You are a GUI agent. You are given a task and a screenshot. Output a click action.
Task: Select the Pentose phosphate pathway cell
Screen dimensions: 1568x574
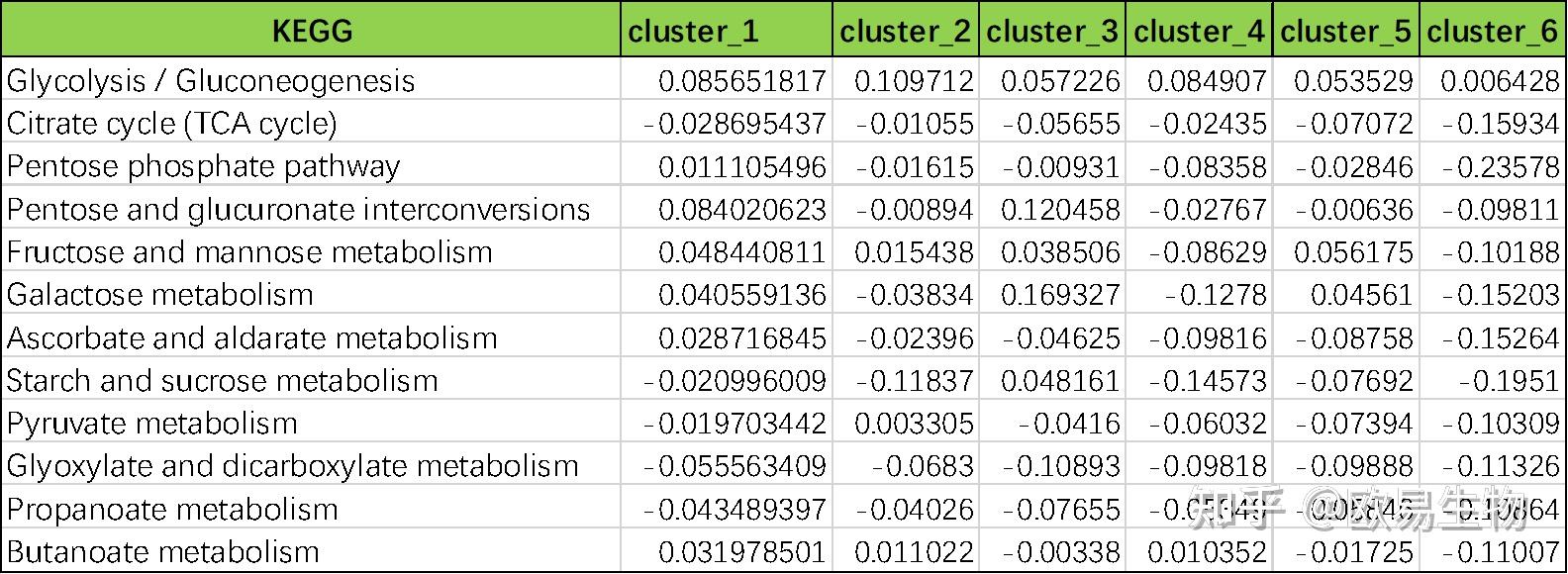[204, 166]
